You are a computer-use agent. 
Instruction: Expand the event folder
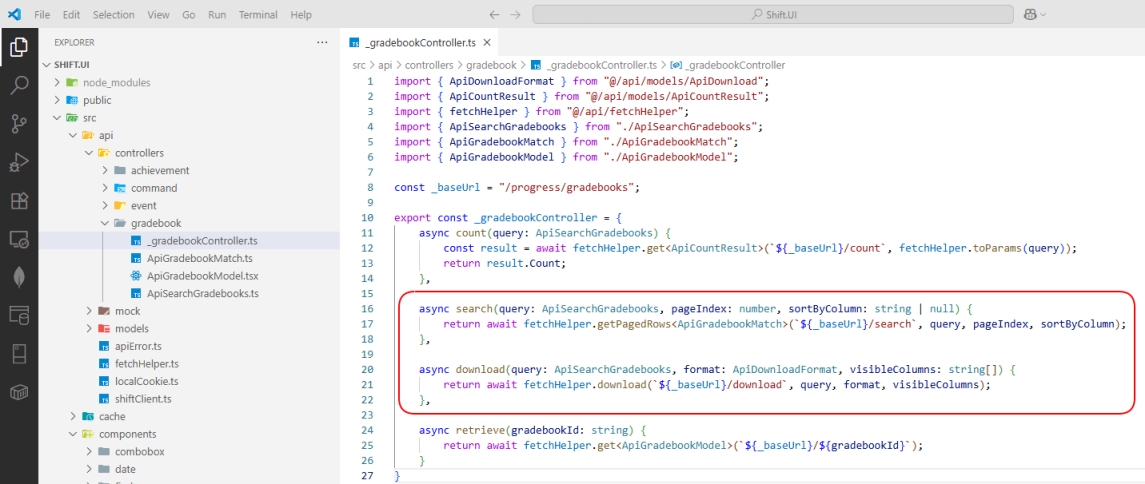(x=104, y=205)
